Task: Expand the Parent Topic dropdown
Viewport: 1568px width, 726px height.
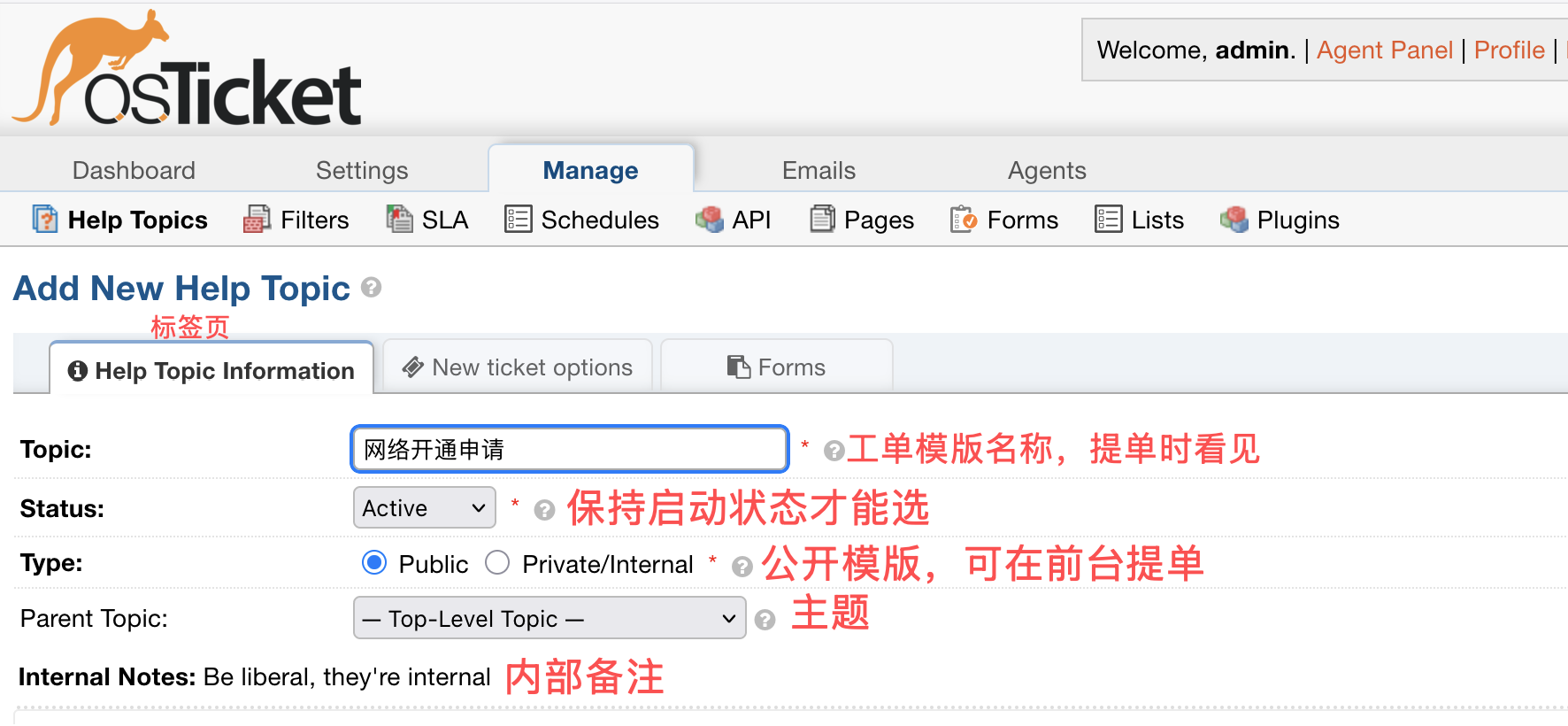Action: click(x=550, y=618)
